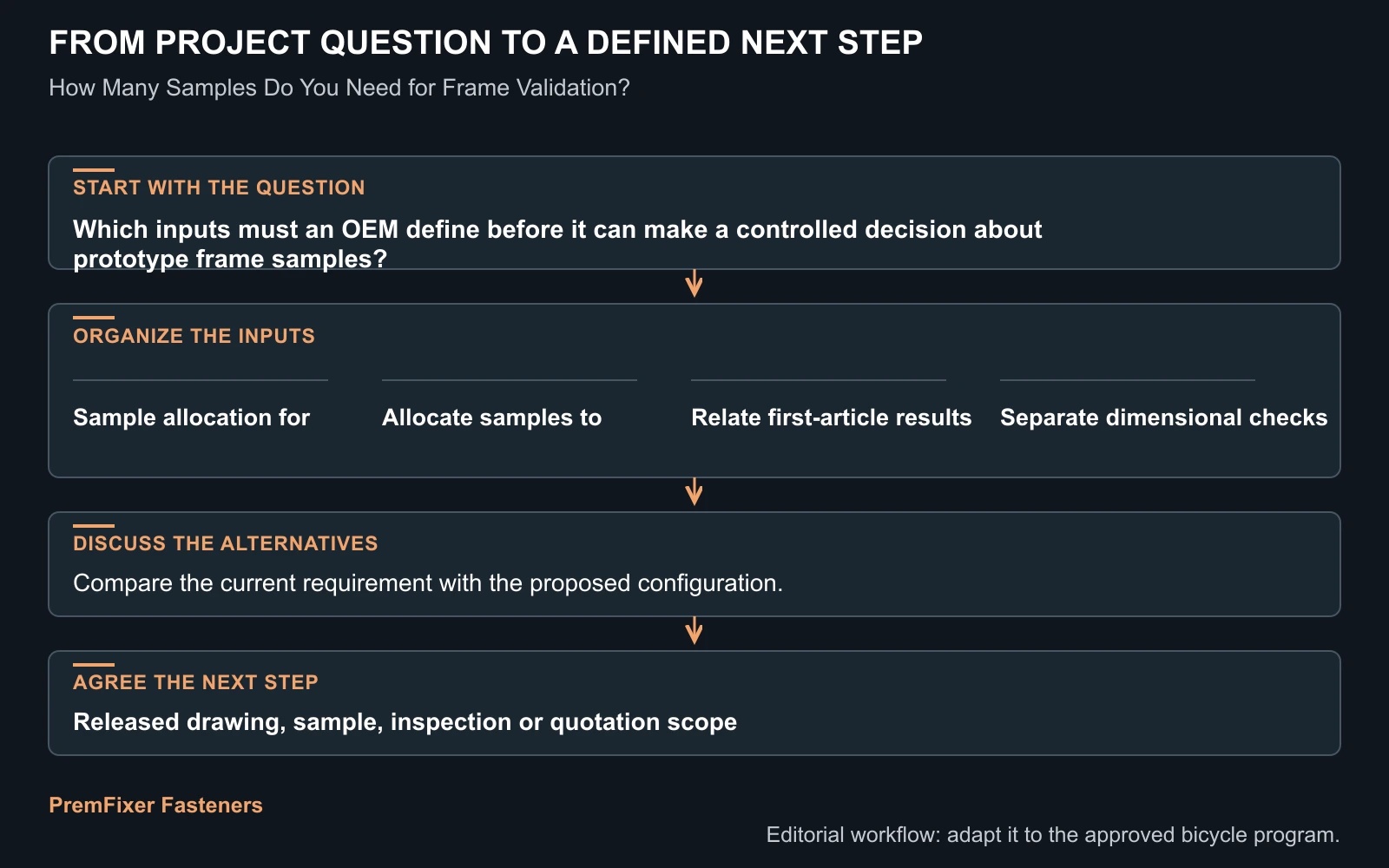This screenshot has width=1389, height=868.
Task: Open the PremFixer Fasteners brand link
Action: tap(155, 805)
